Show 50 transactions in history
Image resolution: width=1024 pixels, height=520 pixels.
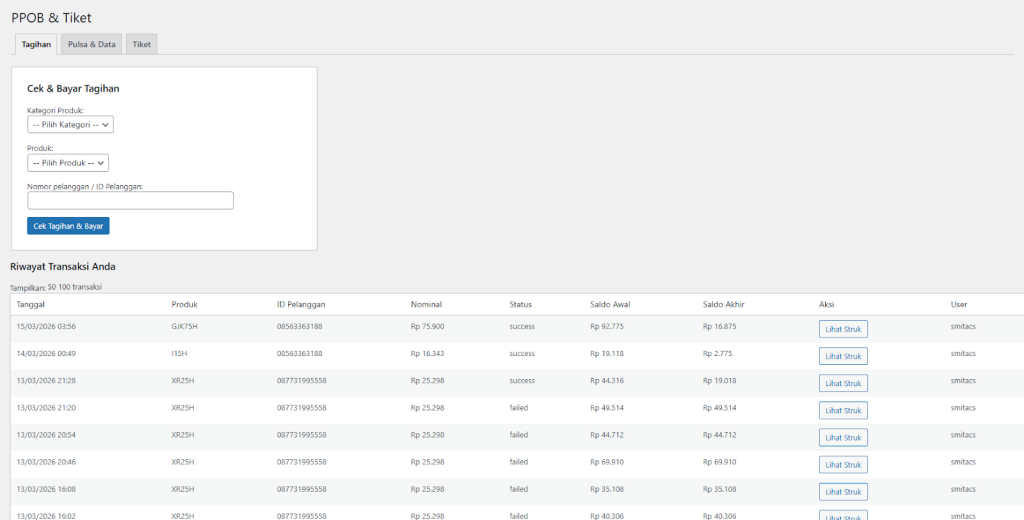pos(52,287)
